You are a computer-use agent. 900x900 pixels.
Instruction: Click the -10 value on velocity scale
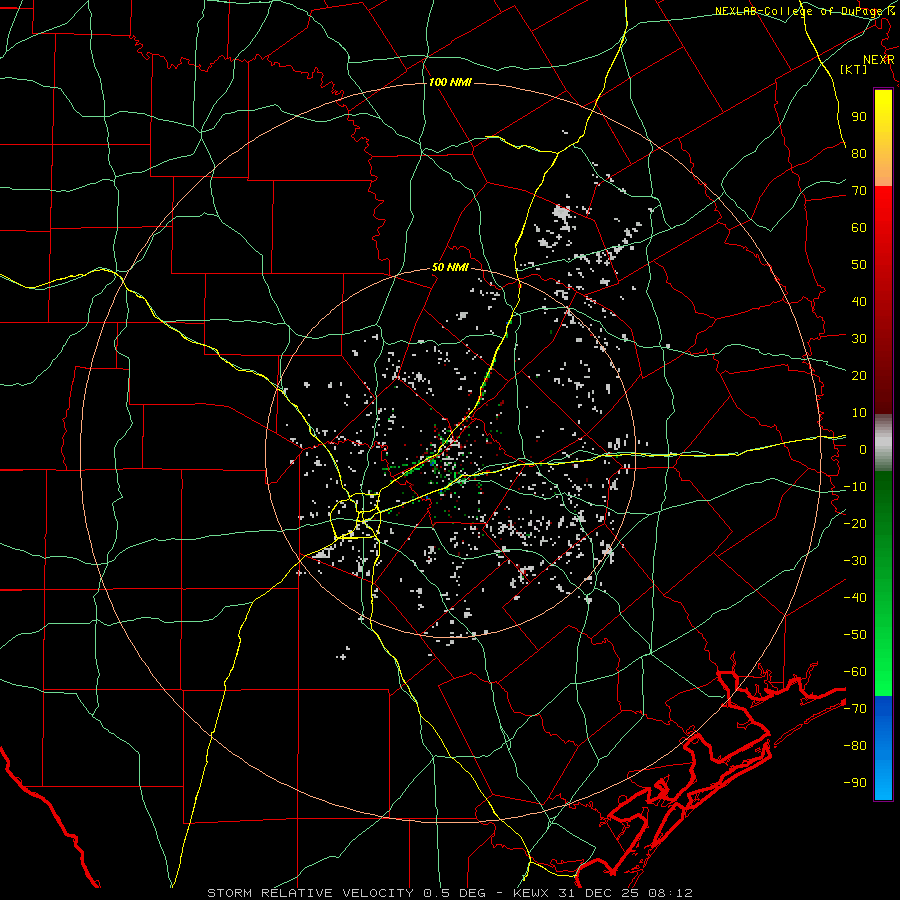pos(855,487)
